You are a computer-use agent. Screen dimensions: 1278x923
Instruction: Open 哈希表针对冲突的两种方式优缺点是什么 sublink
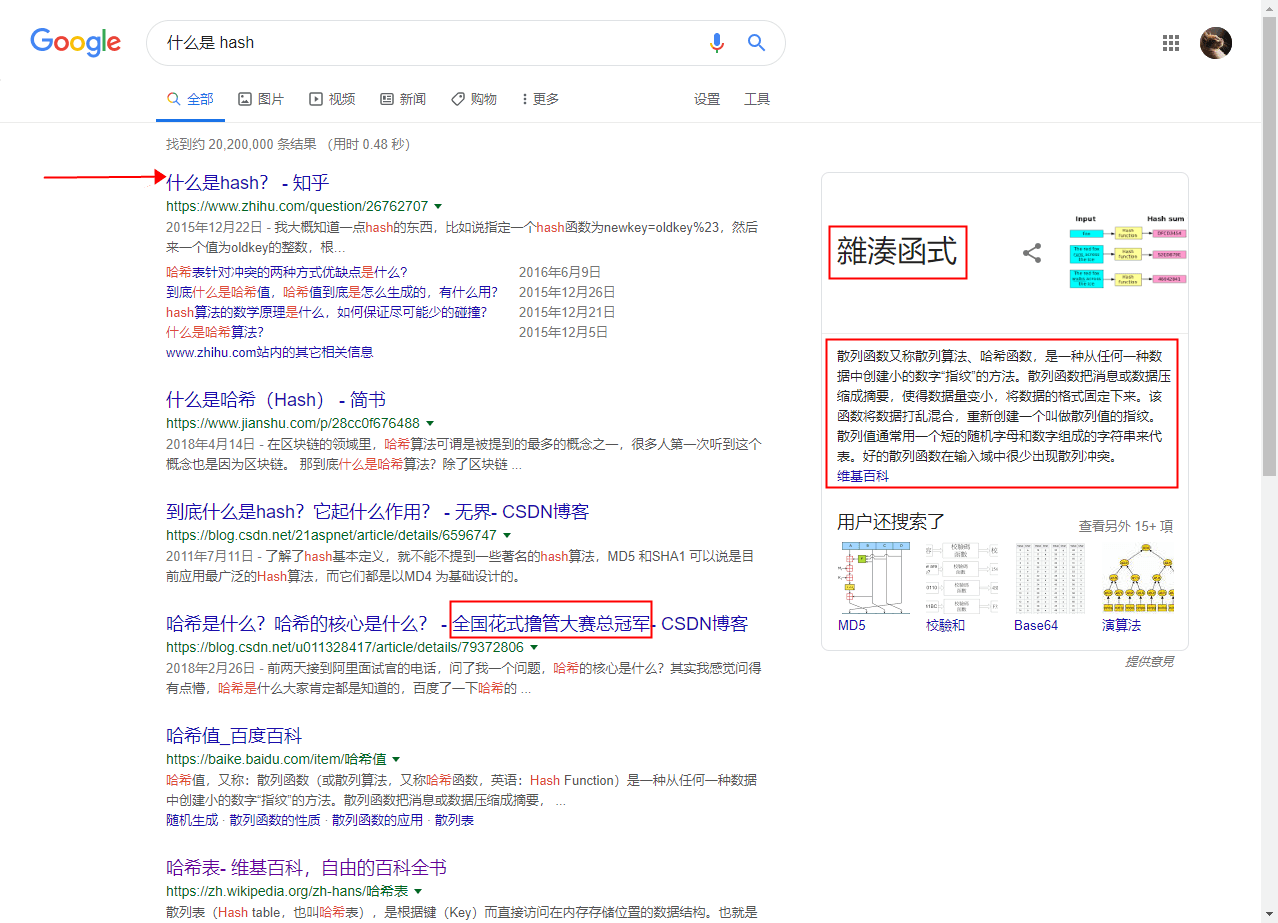click(x=287, y=272)
